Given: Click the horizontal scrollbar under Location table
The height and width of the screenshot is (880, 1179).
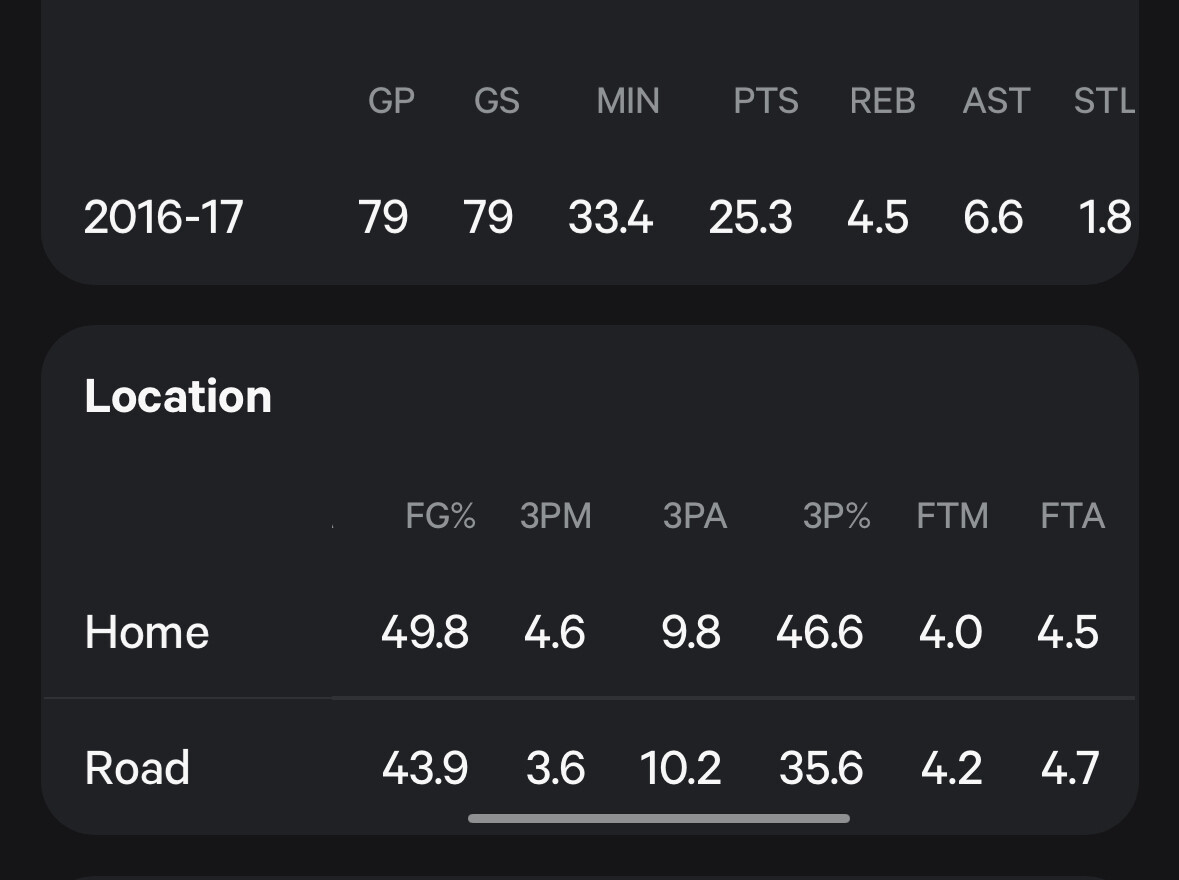Looking at the screenshot, I should click(659, 818).
